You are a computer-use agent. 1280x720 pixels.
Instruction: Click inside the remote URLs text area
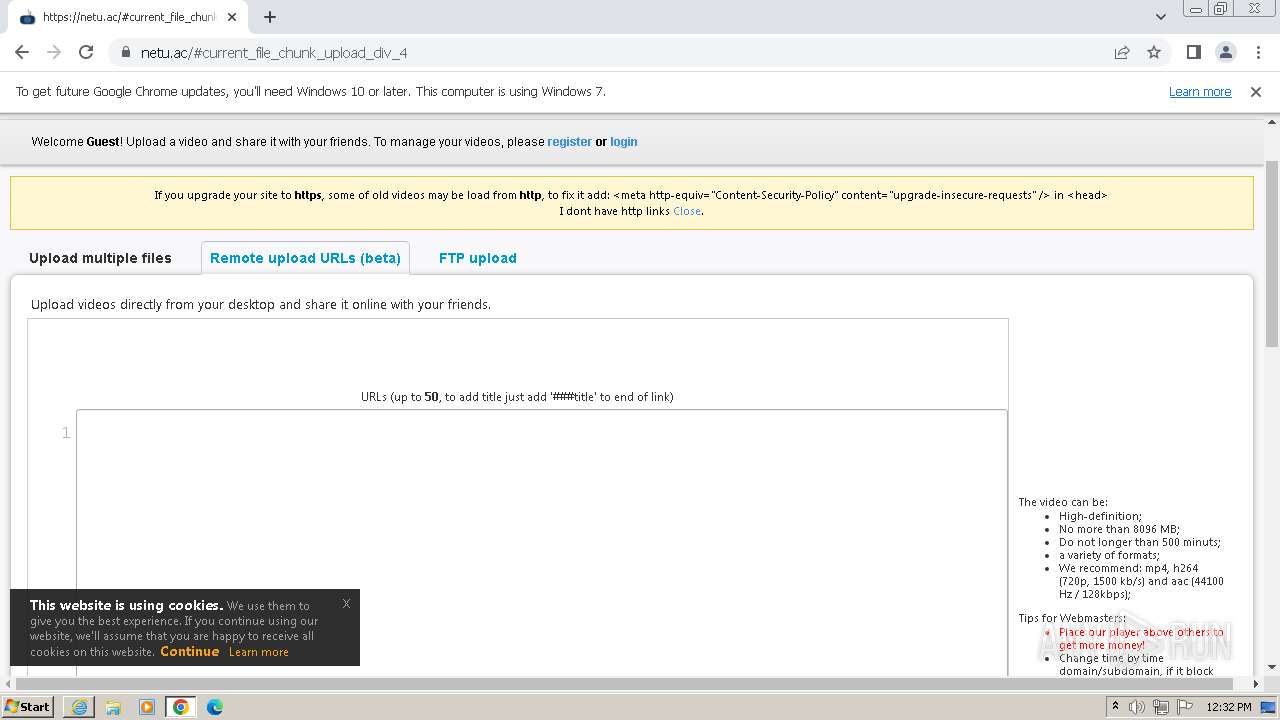(542, 543)
